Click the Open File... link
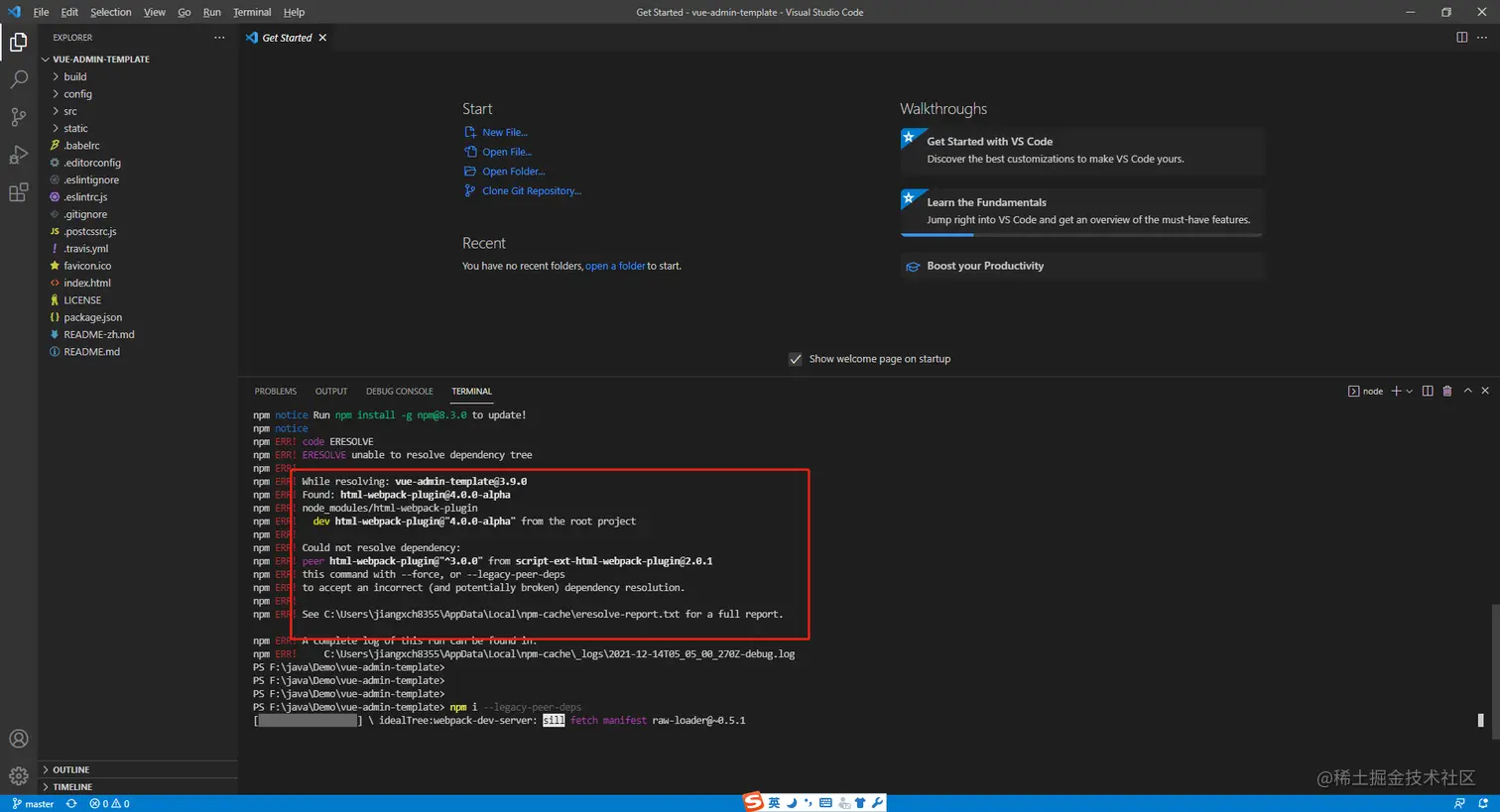This screenshot has width=1500, height=812. tap(507, 152)
